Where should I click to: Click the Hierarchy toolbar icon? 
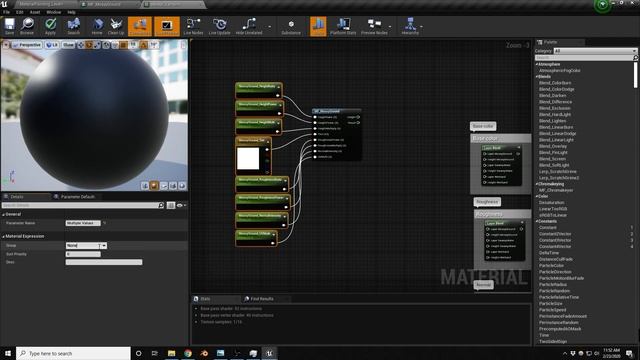pos(410,26)
